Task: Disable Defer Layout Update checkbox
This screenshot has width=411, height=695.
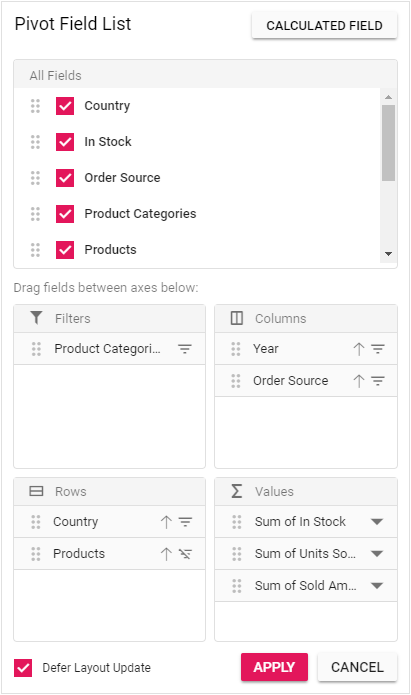Action: point(23,668)
